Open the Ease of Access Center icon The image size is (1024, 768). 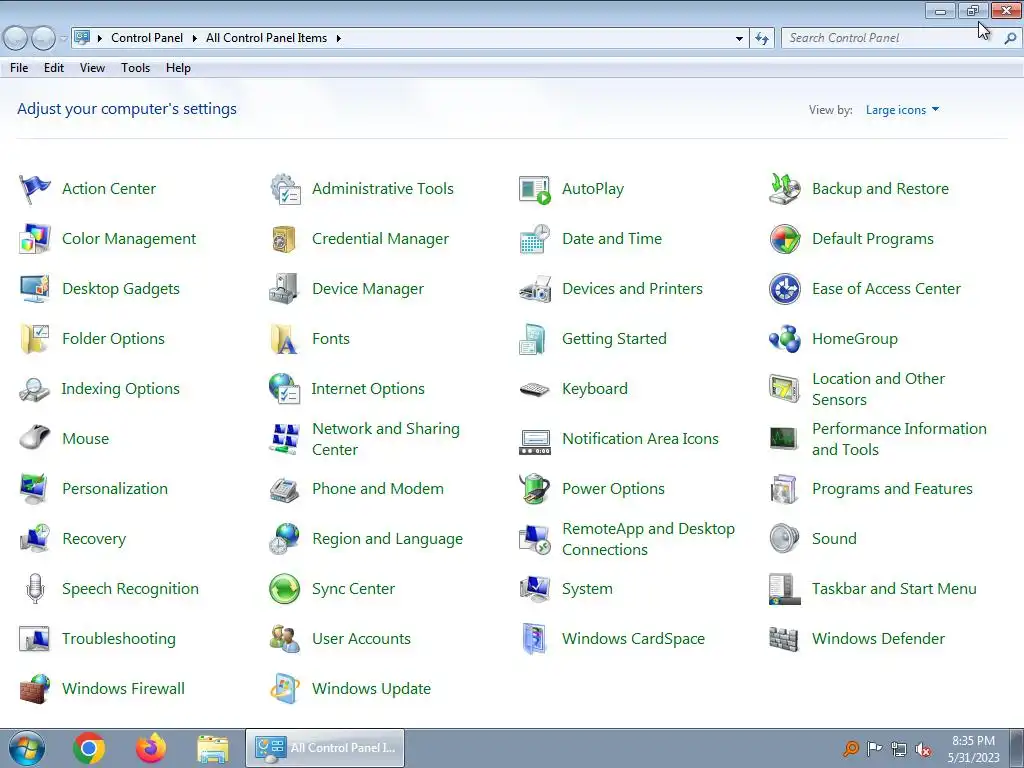(x=785, y=289)
